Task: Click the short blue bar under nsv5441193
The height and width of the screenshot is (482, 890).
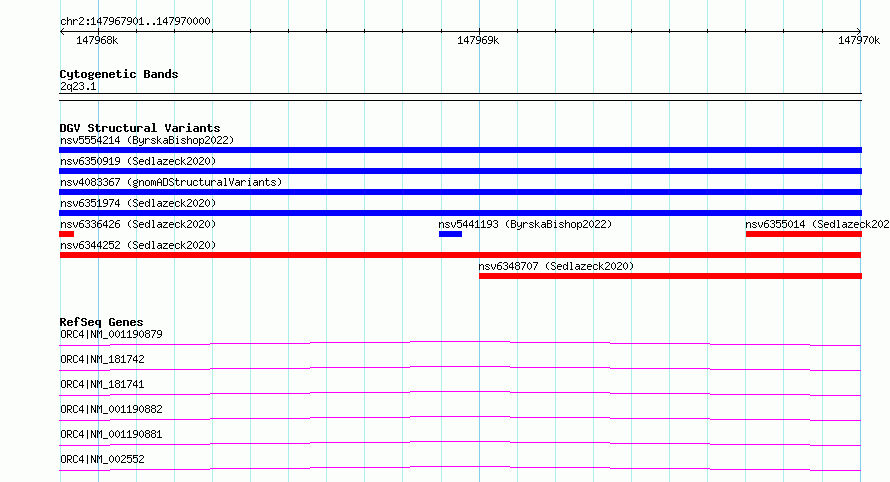Action: point(450,234)
